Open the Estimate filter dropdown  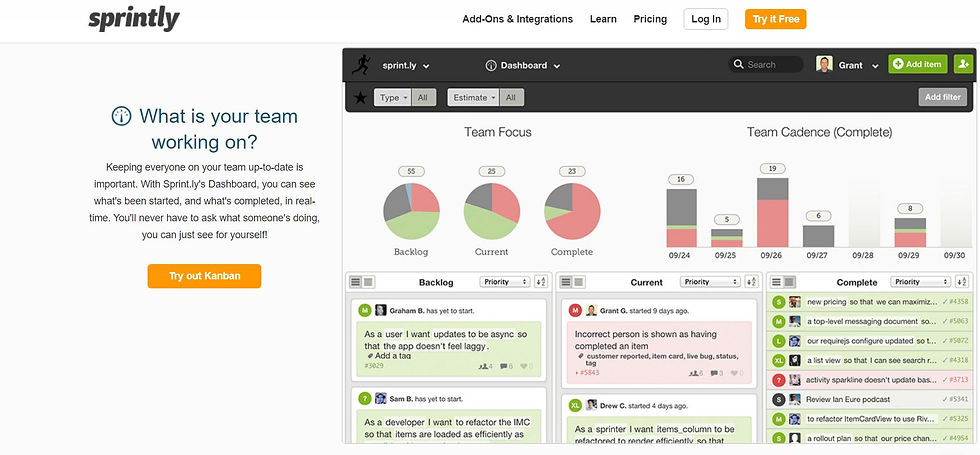[474, 98]
